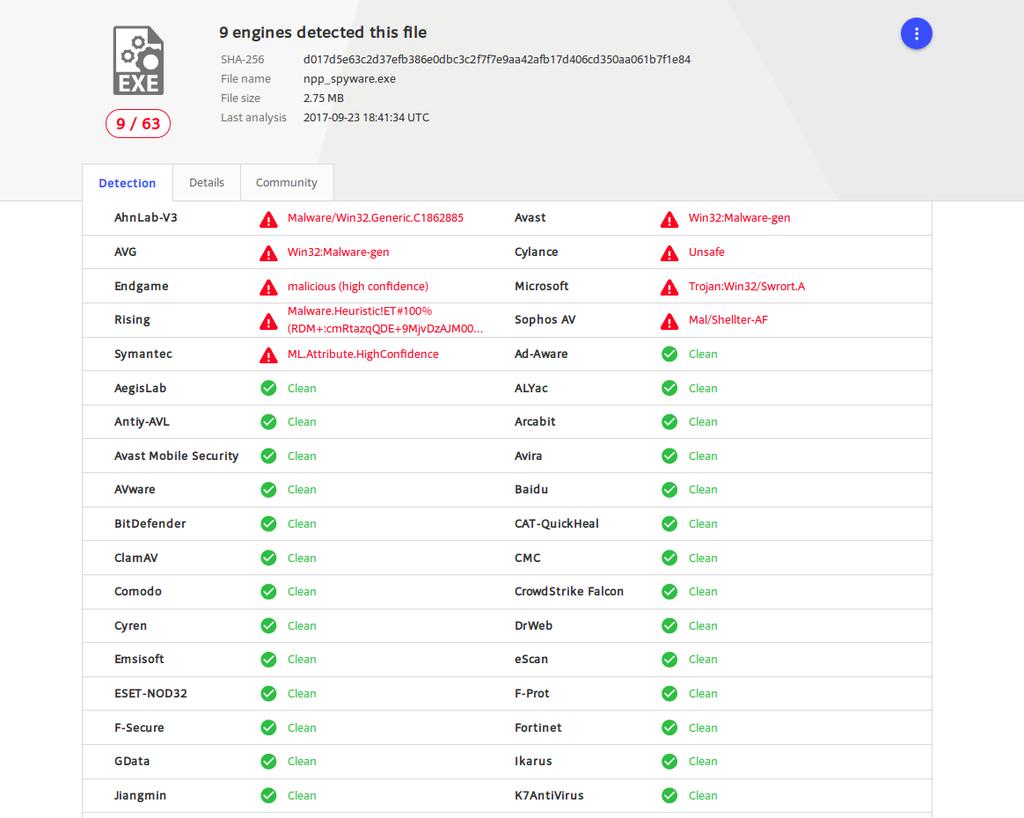Click the 9 / 63 detection ratio badge

coord(138,123)
